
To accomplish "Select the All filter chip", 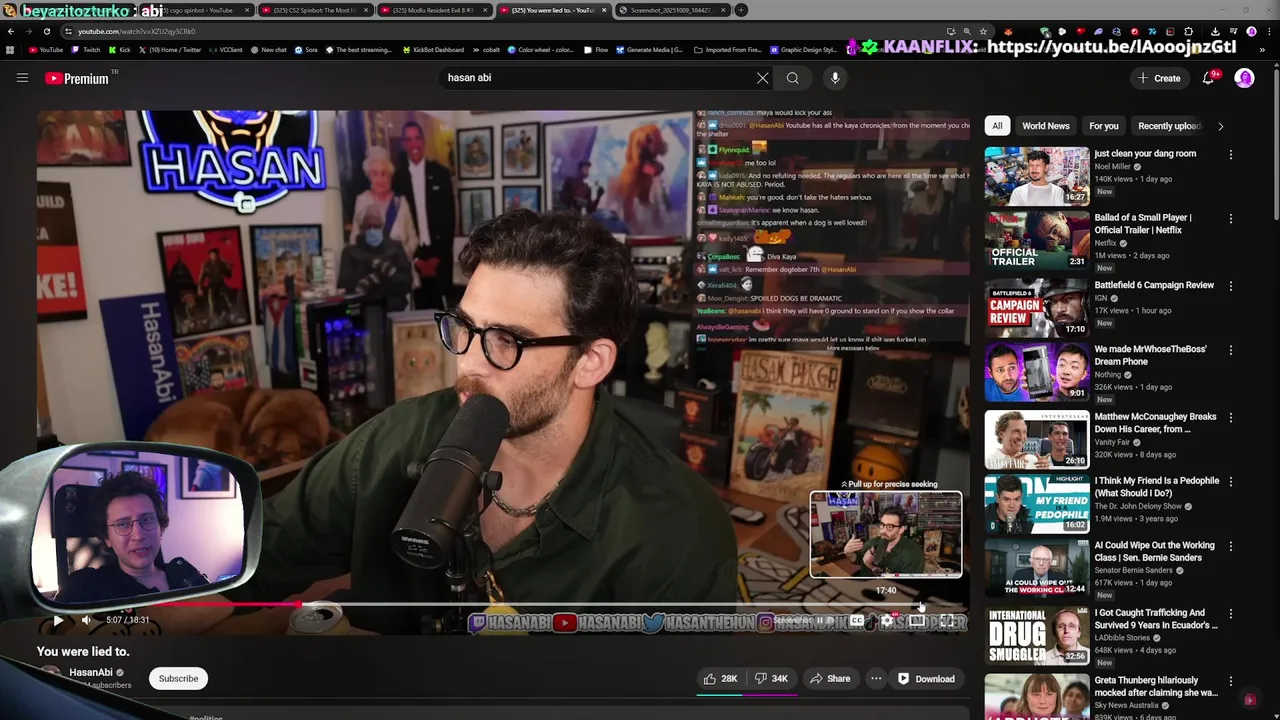I will [x=997, y=126].
